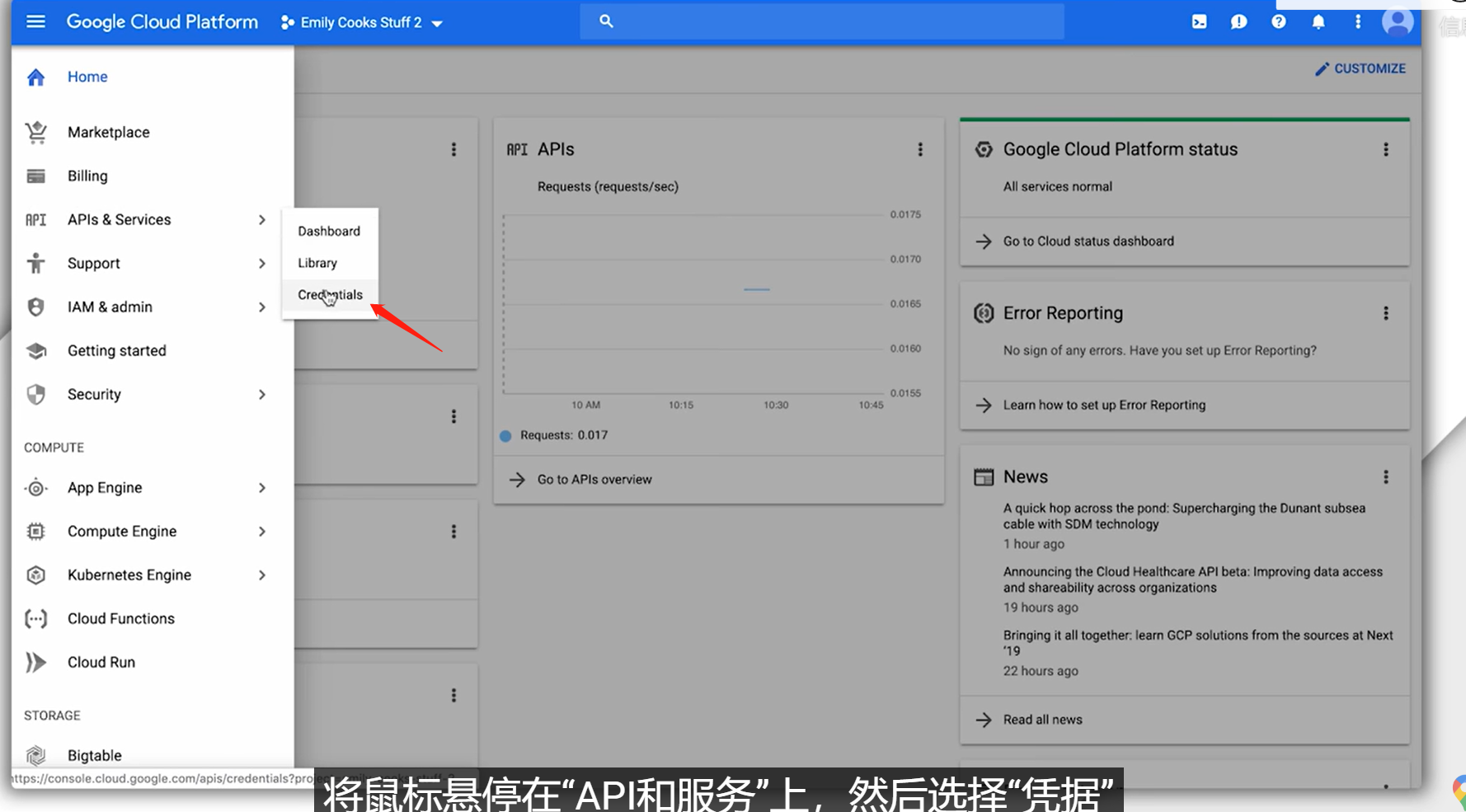Open Google Cloud Platform status card options
Image resolution: width=1466 pixels, height=812 pixels.
1386,149
